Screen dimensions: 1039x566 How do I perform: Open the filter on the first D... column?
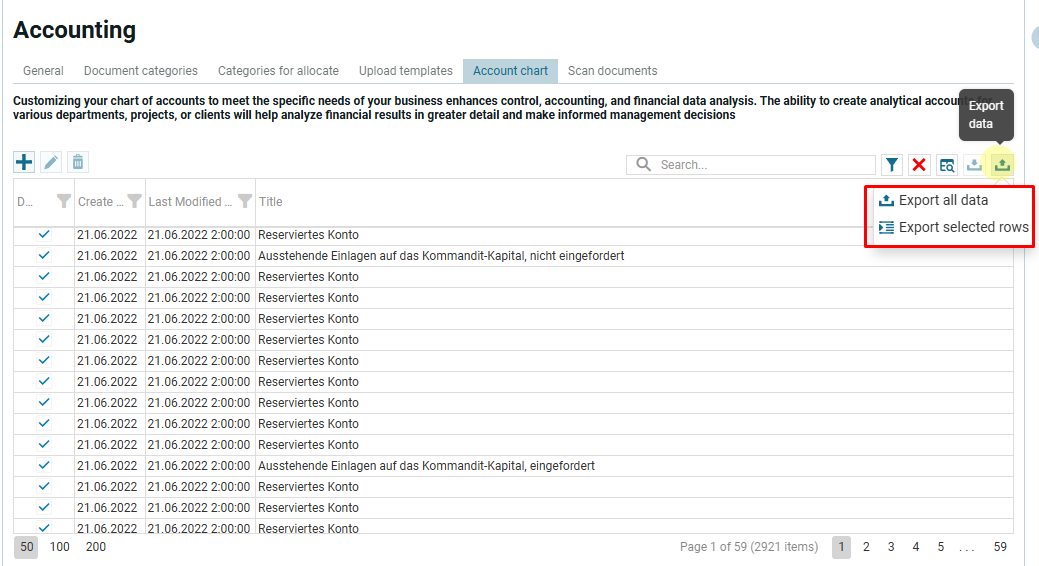click(x=64, y=202)
